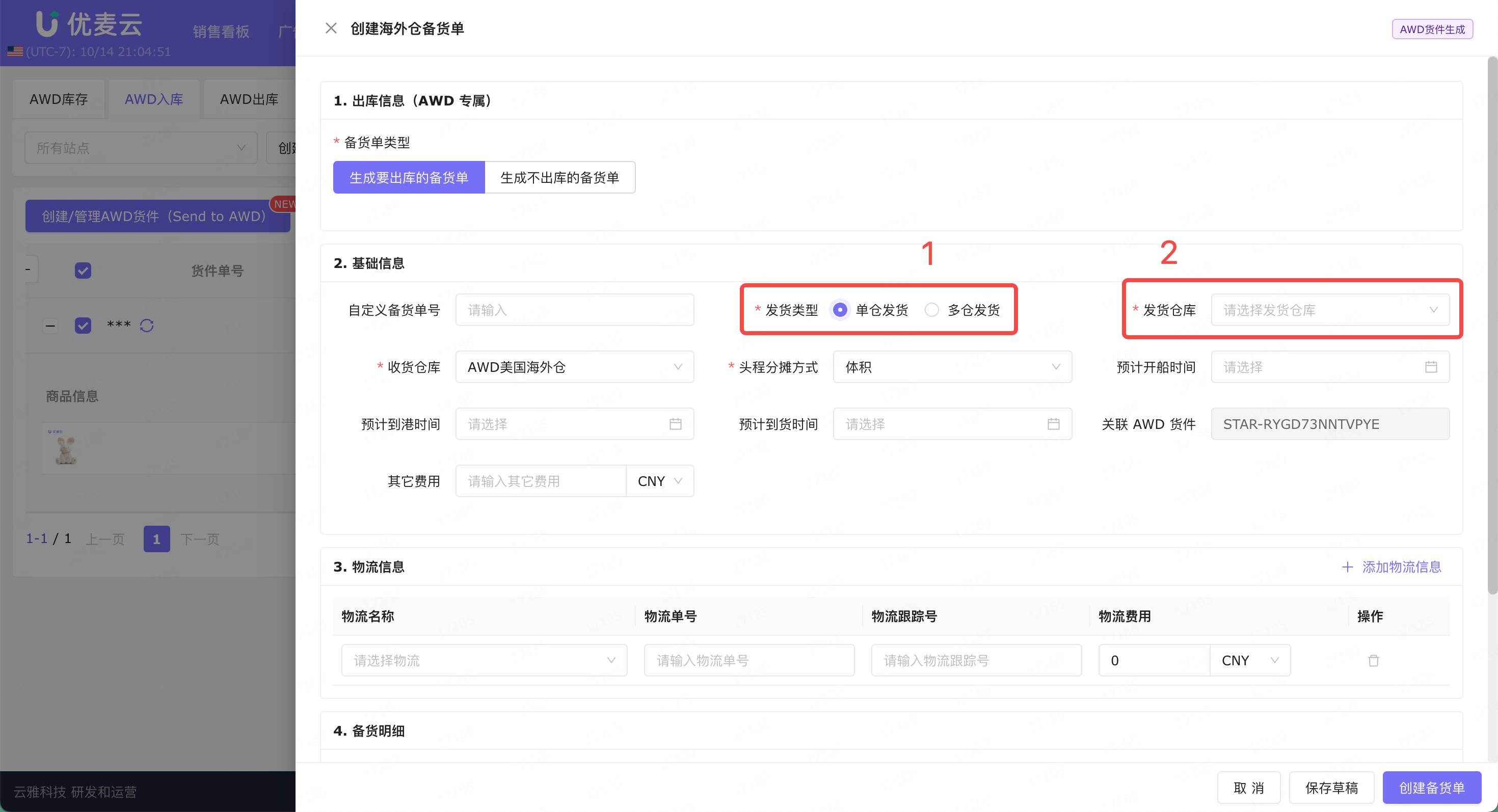Click the trash icon in logistics row
This screenshot has width=1498, height=812.
(x=1374, y=660)
